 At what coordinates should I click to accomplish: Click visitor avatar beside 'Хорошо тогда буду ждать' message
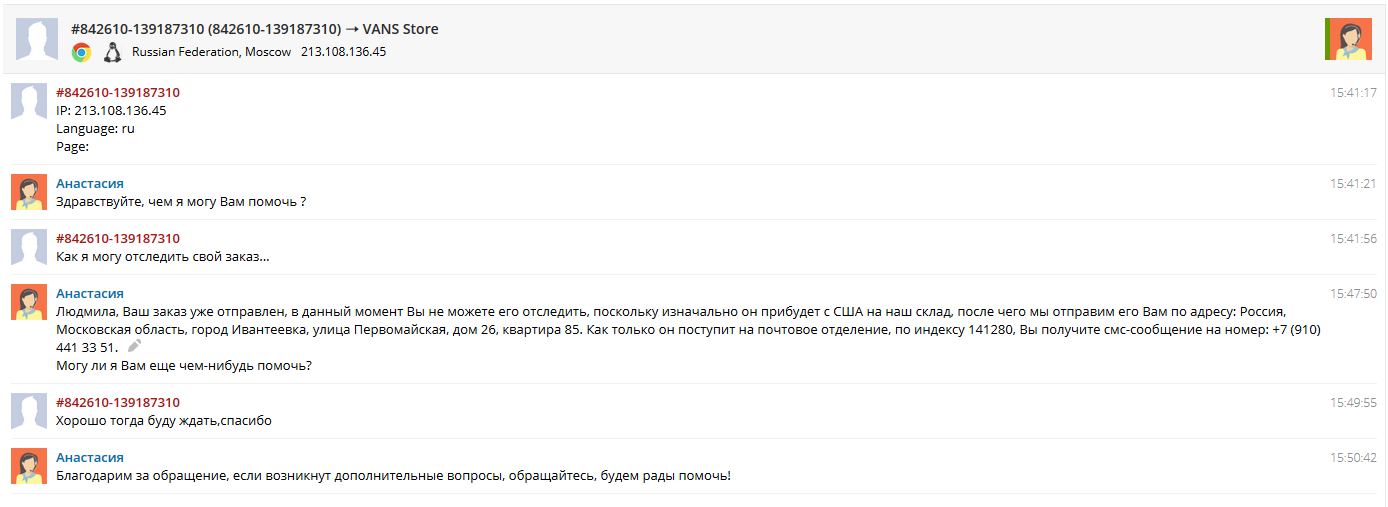coord(28,411)
